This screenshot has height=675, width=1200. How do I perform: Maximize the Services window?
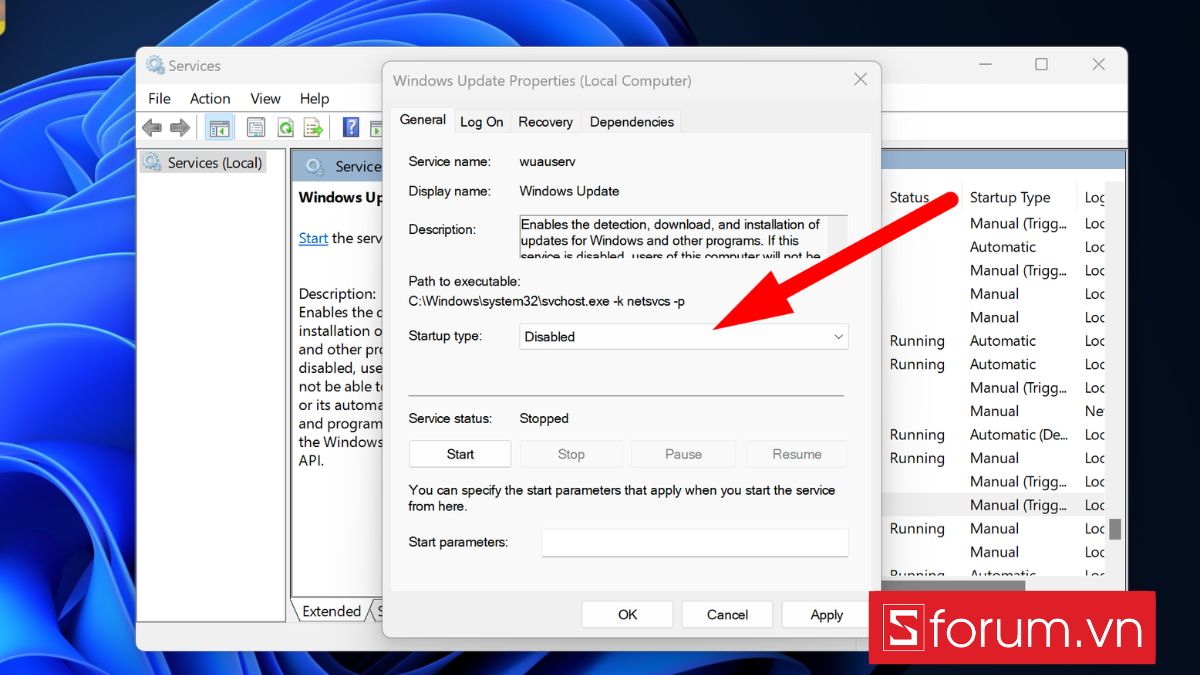click(x=1041, y=65)
